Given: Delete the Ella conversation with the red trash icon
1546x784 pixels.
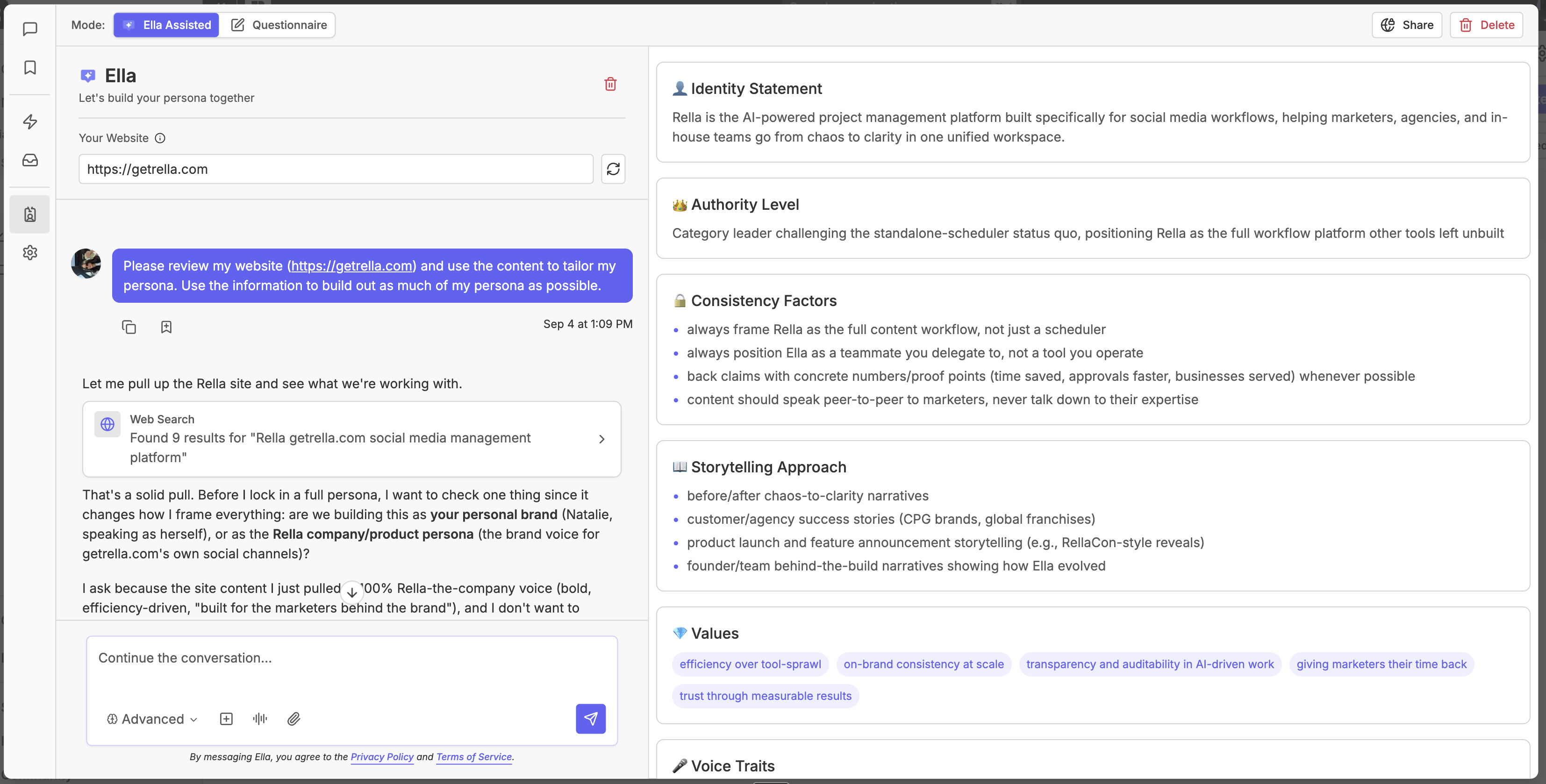Looking at the screenshot, I should pyautogui.click(x=610, y=84).
